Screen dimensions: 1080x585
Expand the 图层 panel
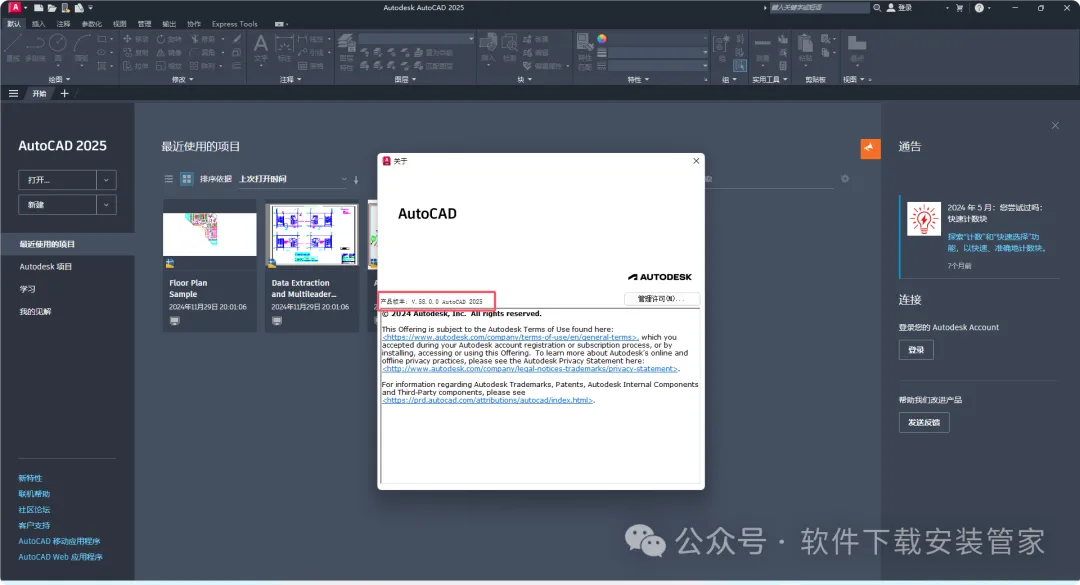point(405,79)
